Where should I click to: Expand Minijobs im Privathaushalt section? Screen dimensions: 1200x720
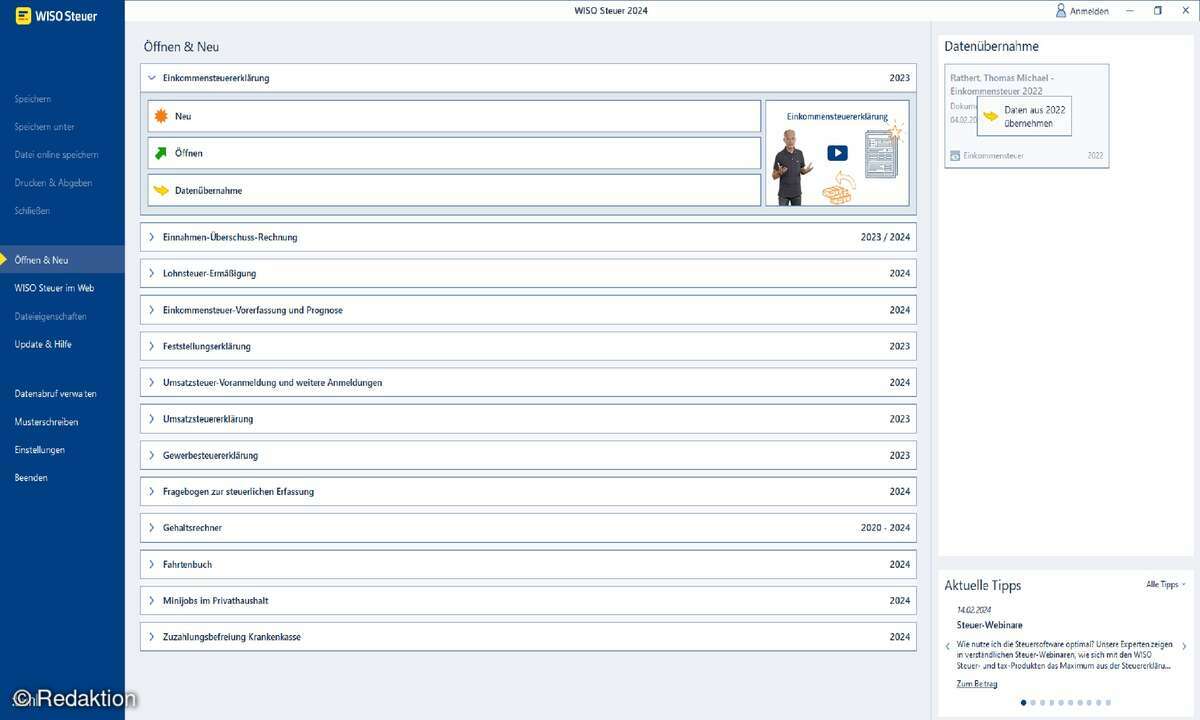click(x=152, y=600)
